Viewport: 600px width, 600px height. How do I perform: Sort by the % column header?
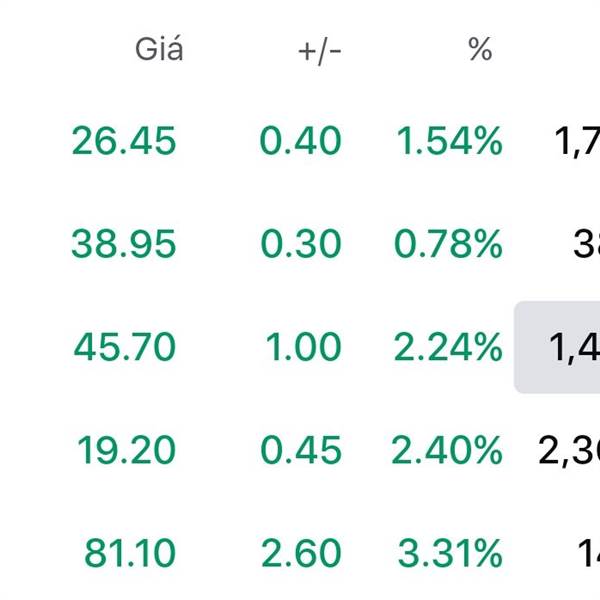[480, 50]
